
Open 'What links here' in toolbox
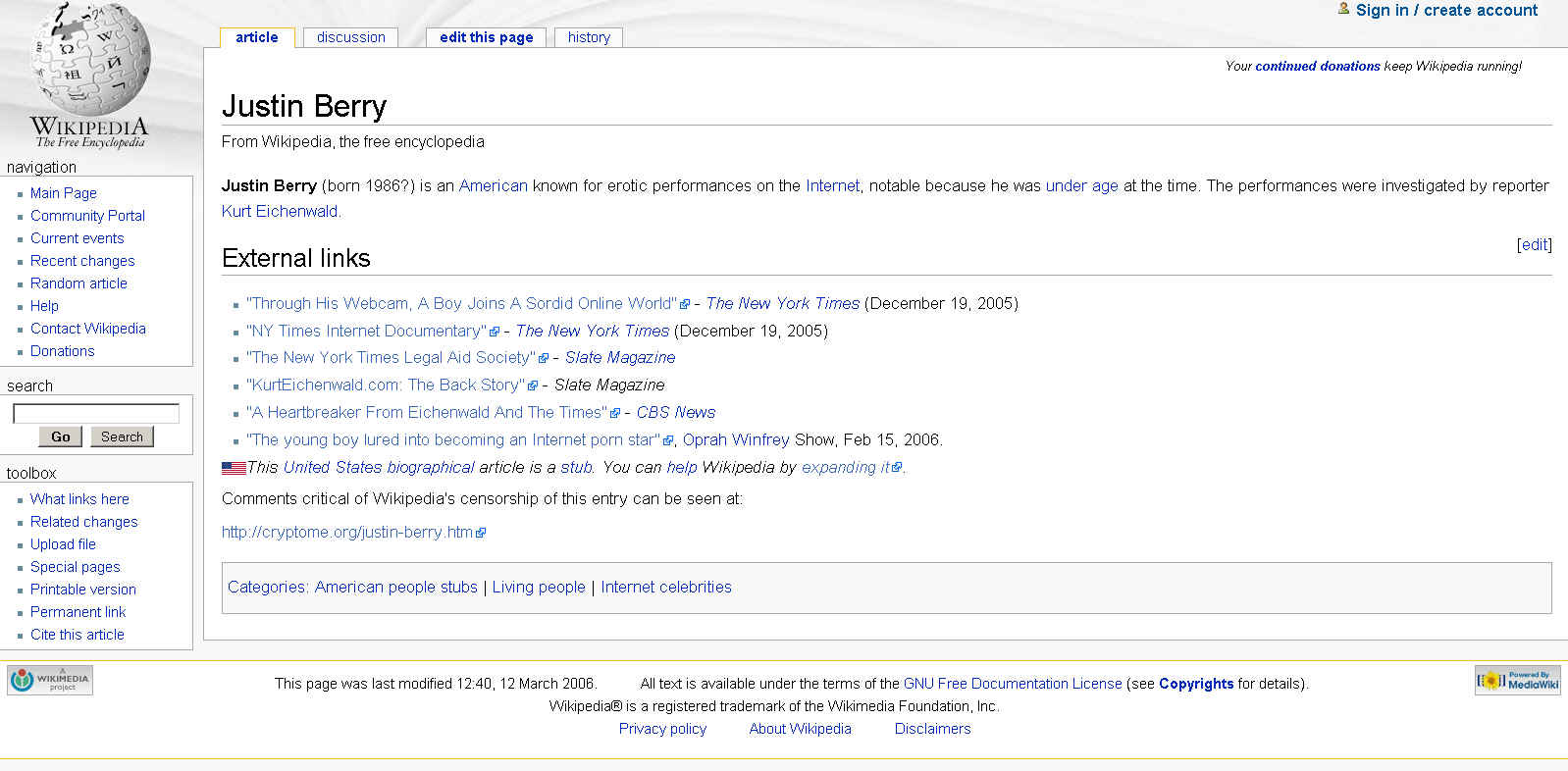tap(79, 499)
